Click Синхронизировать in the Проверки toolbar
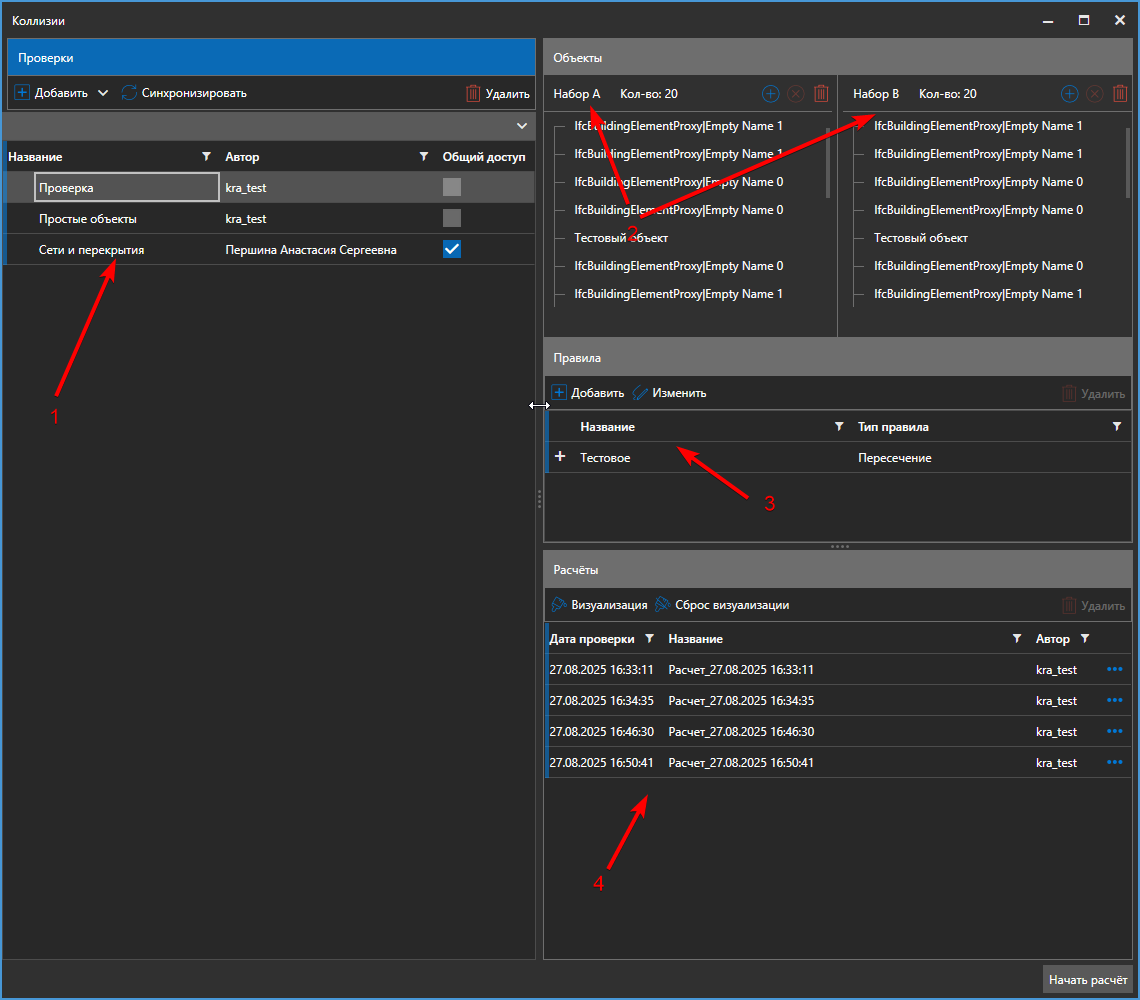The width and height of the screenshot is (1140, 1000). click(184, 93)
